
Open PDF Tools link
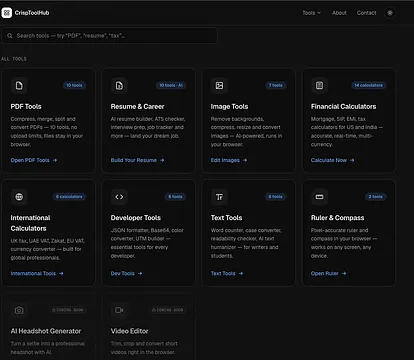pyautogui.click(x=34, y=160)
